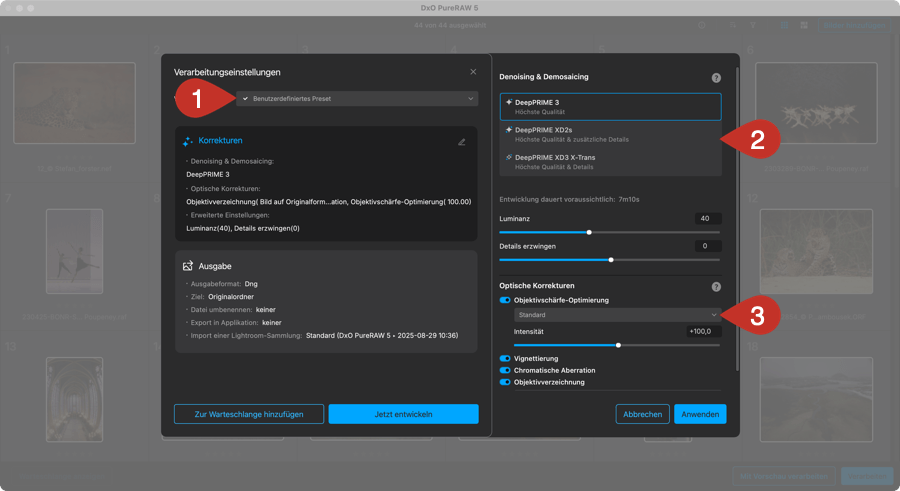Screen dimensions: 900x491
Task: Click the Luminanz value field showing 40
Action: 708,218
